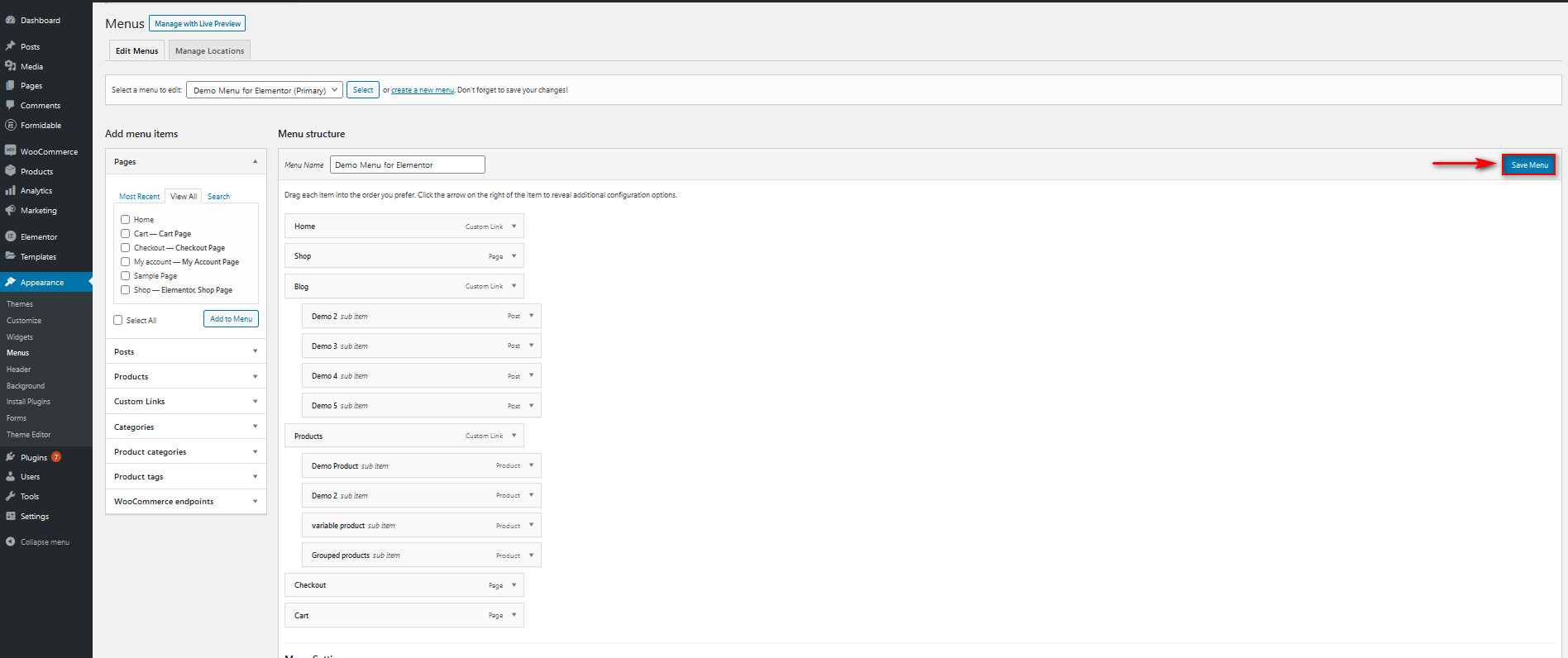Click the Add to Menu button

(231, 319)
